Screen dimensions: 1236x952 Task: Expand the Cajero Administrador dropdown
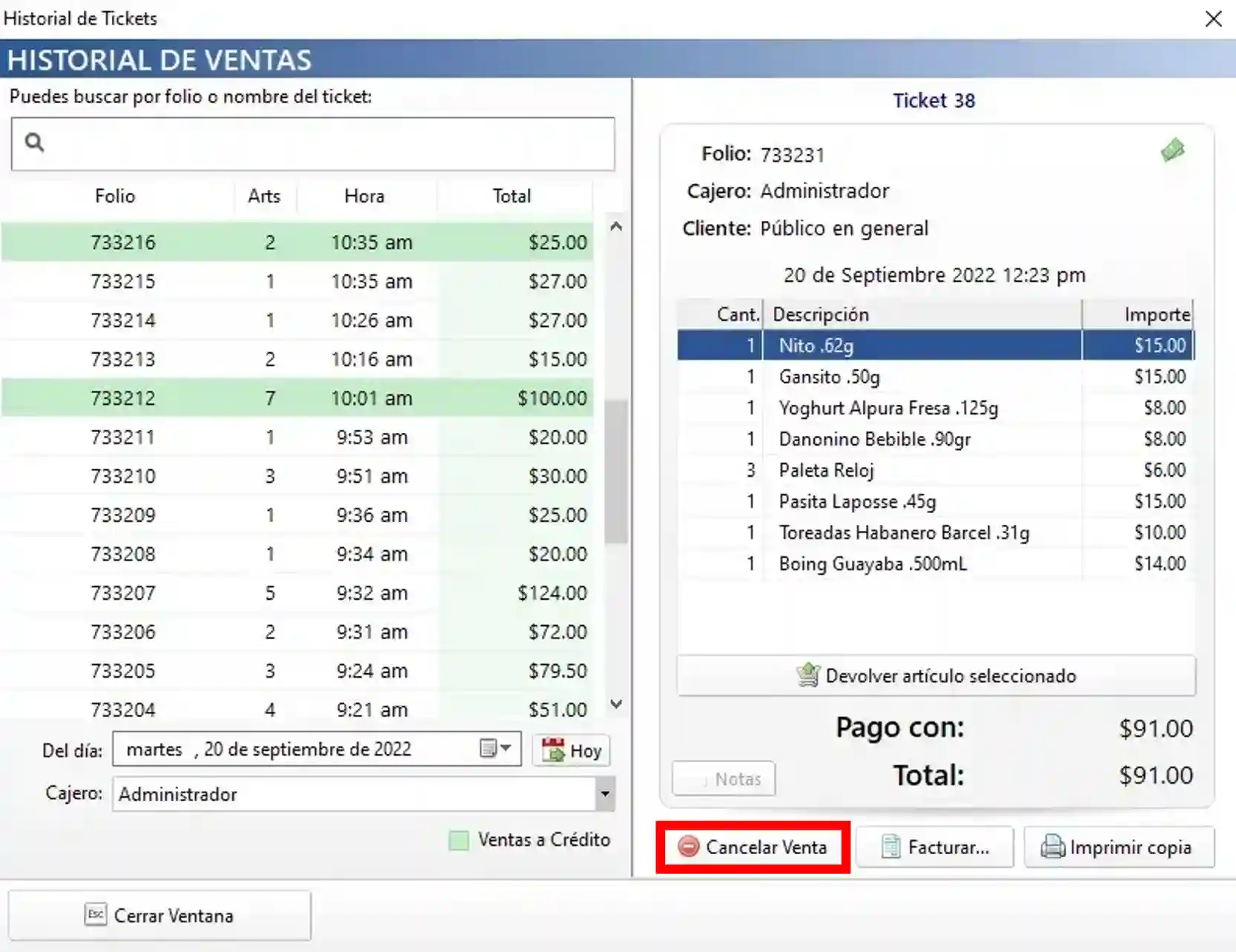click(605, 794)
